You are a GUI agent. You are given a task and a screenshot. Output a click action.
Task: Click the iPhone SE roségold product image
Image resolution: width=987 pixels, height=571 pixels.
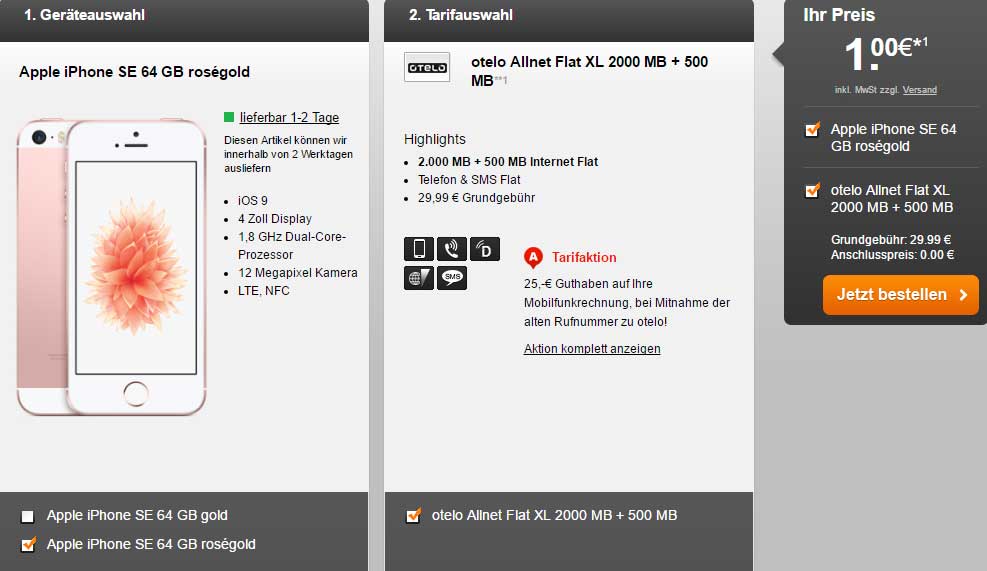tap(112, 267)
